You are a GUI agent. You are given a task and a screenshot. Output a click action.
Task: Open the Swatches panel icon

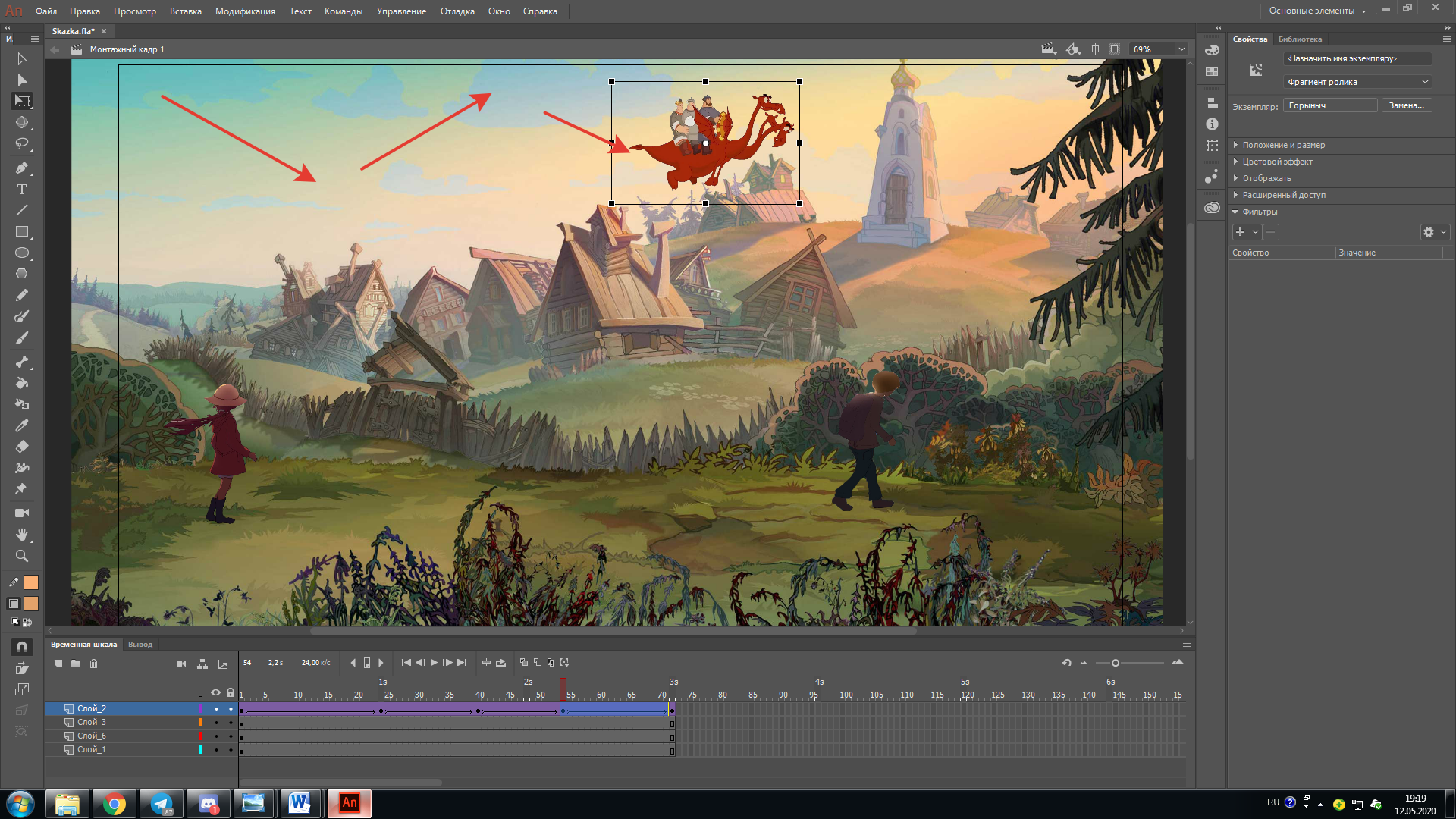coord(1212,71)
